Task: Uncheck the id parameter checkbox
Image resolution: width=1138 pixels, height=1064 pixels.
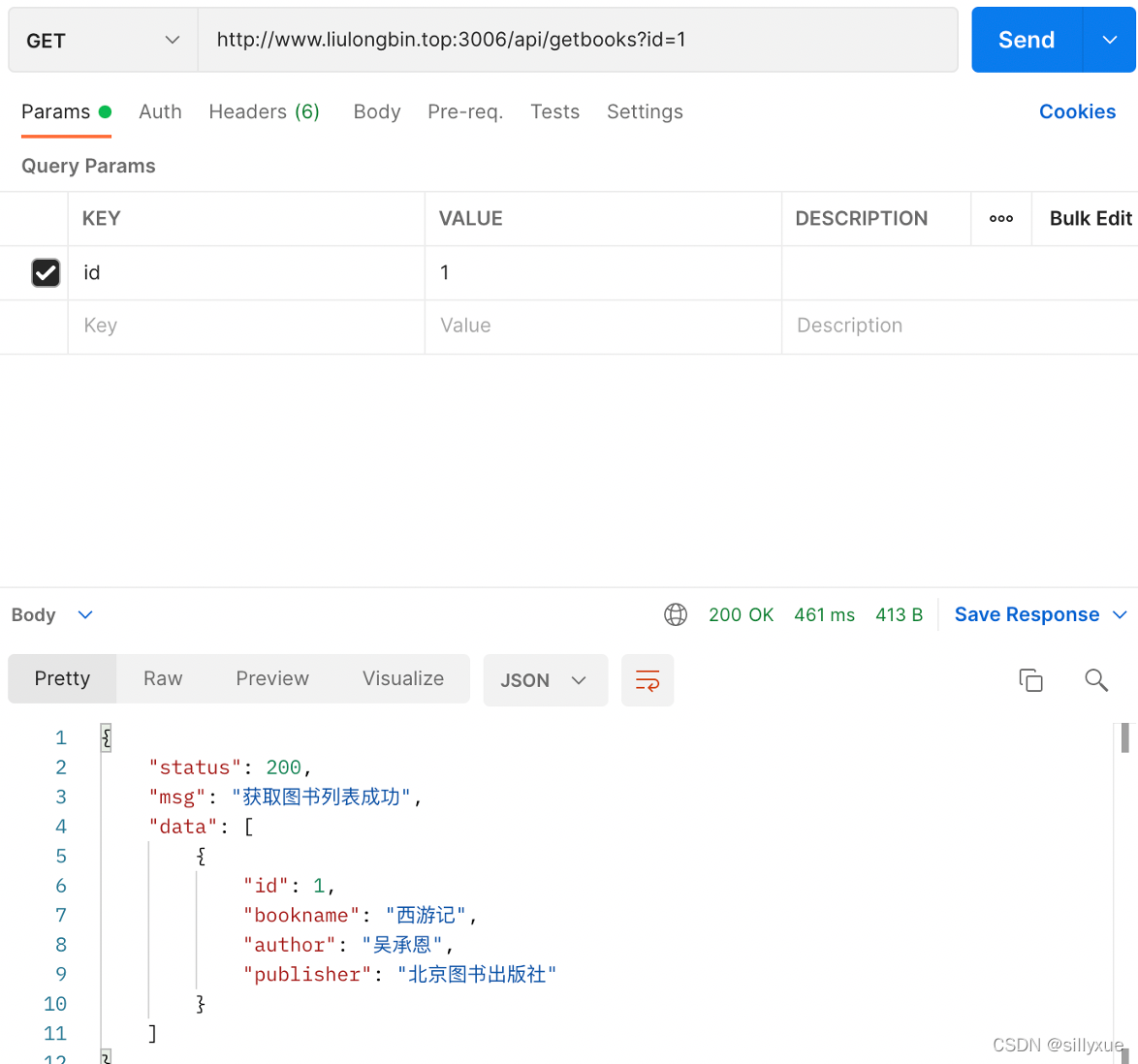Action: [46, 273]
